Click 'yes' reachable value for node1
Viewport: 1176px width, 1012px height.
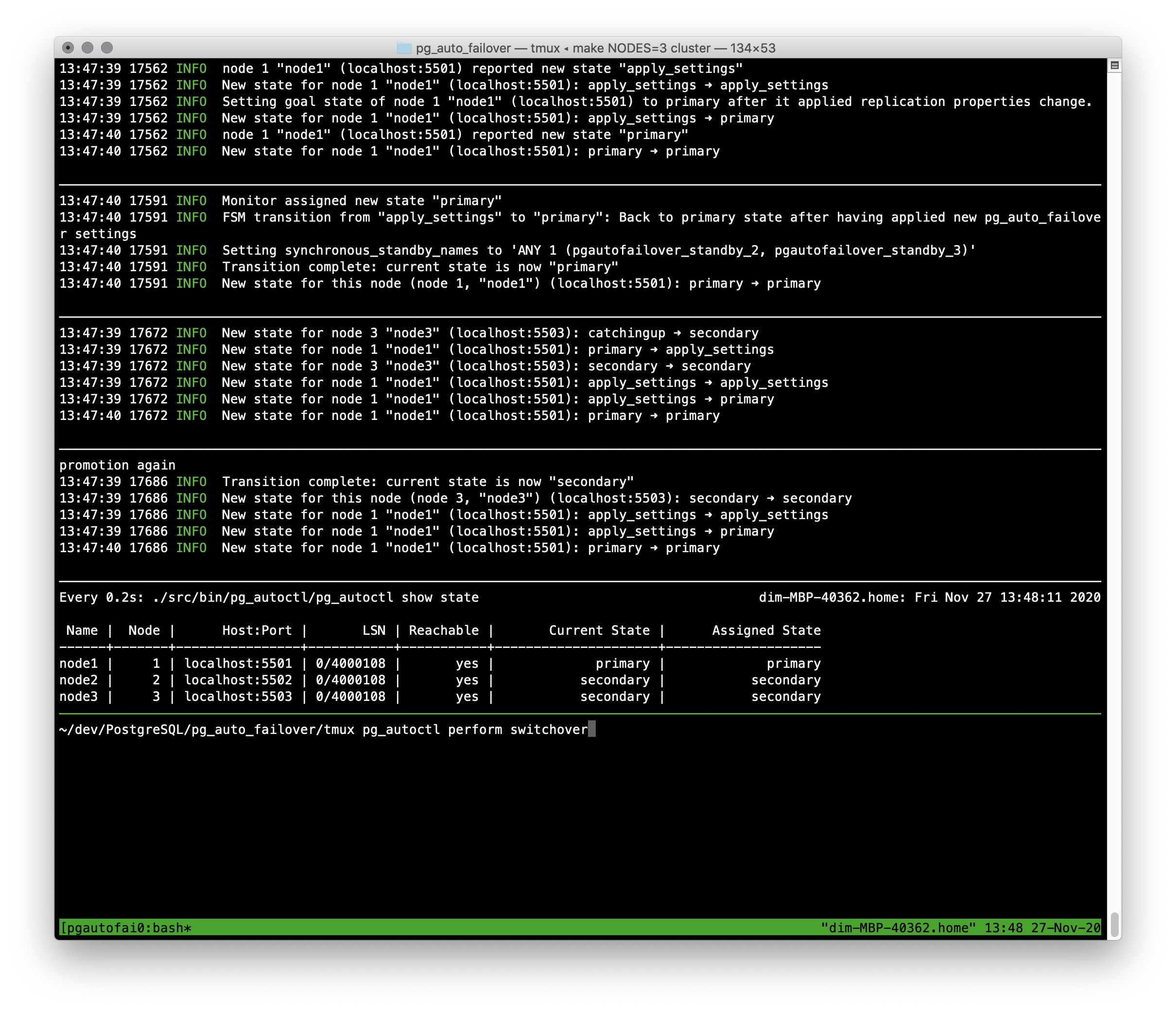(x=467, y=663)
